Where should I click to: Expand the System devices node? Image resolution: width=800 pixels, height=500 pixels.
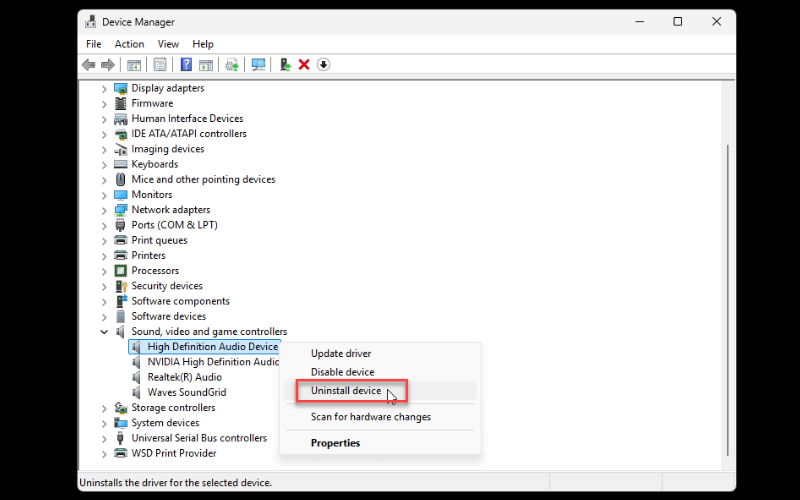pyautogui.click(x=104, y=423)
